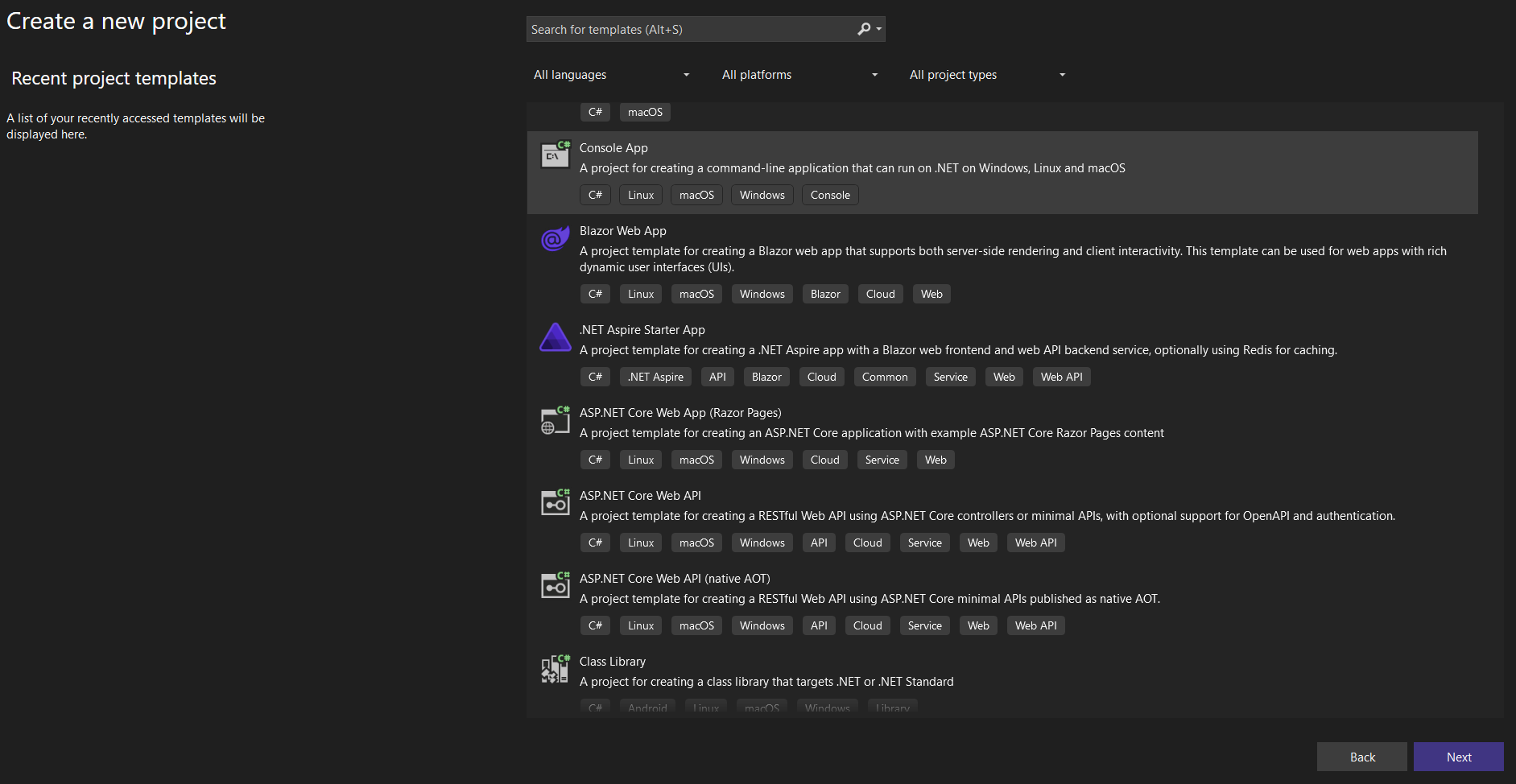1516x784 pixels.
Task: Click the Common tag under Aspire Starter App
Action: [x=885, y=377]
